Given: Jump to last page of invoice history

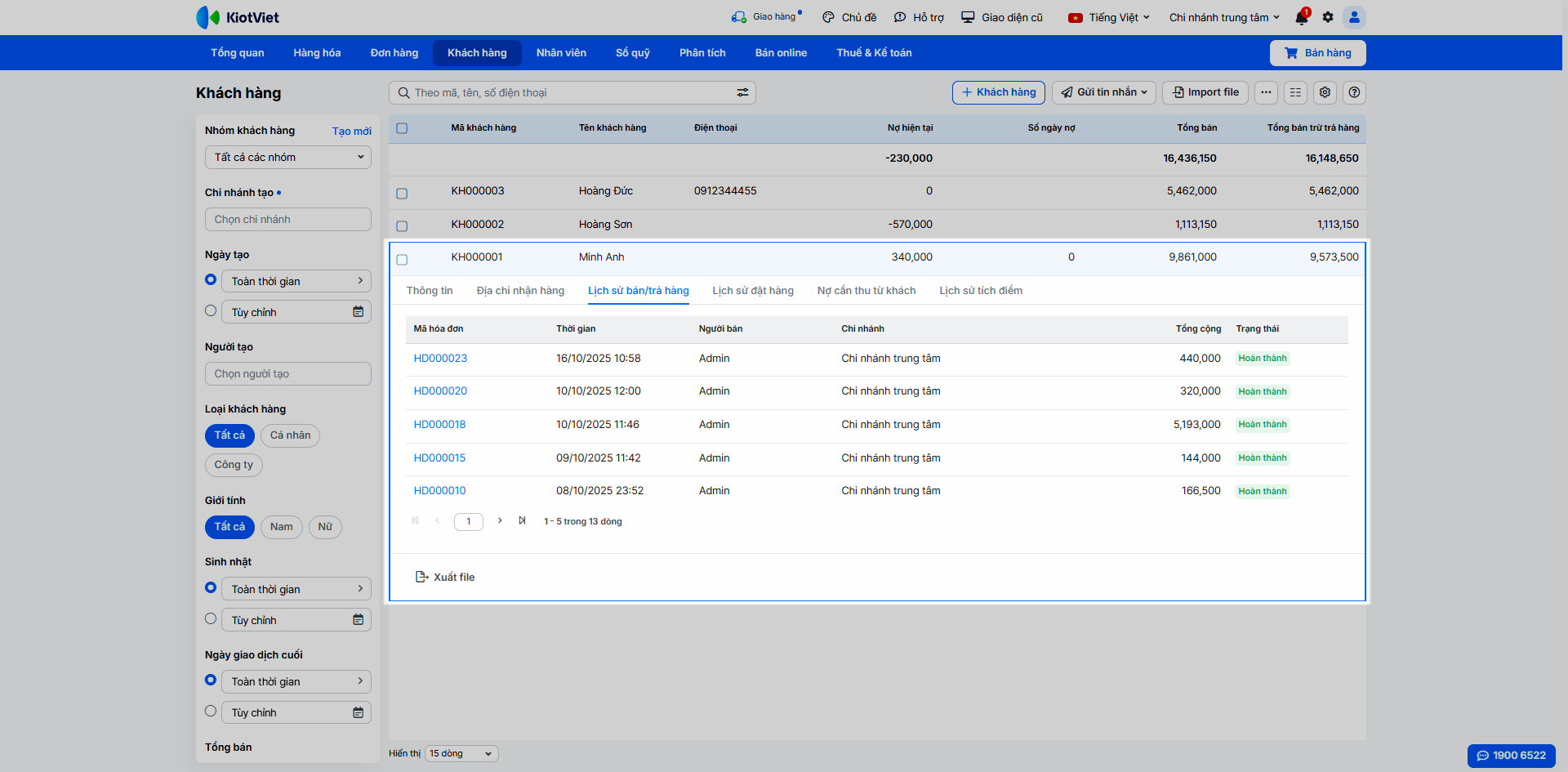Looking at the screenshot, I should tap(522, 520).
